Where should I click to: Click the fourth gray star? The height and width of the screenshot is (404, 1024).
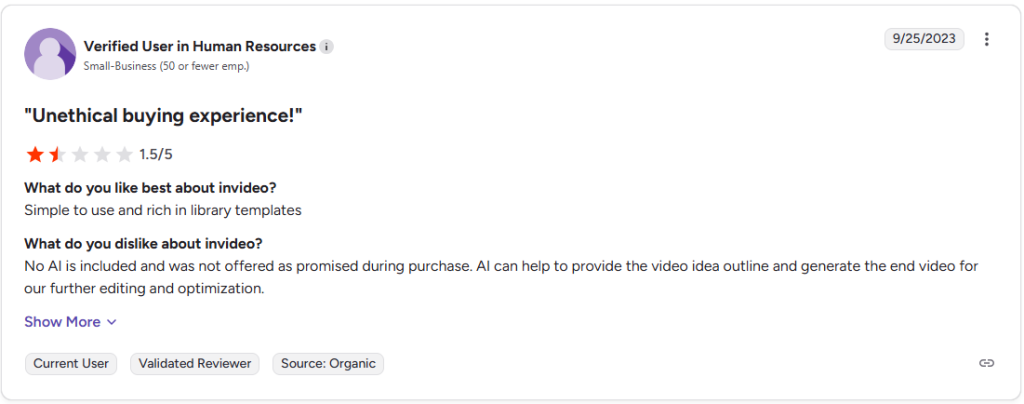coord(102,154)
